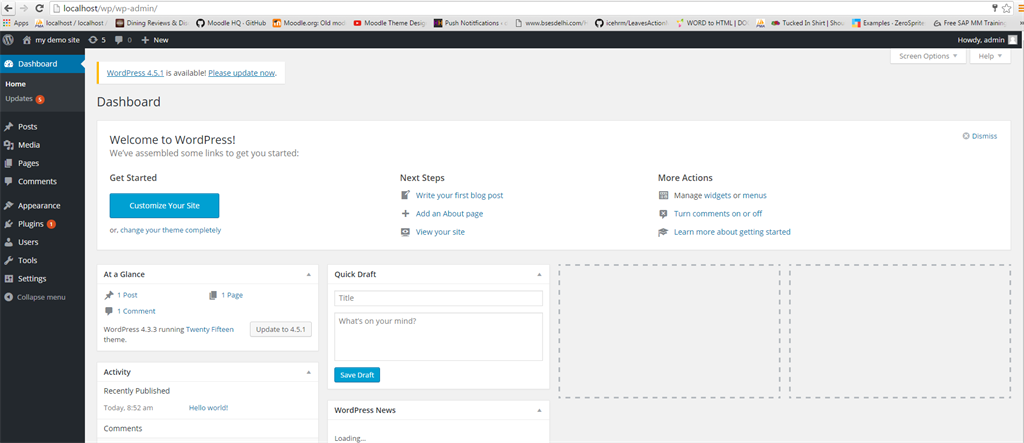This screenshot has height=443, width=1024.
Task: Open the menus link under More Actions
Action: [754, 195]
